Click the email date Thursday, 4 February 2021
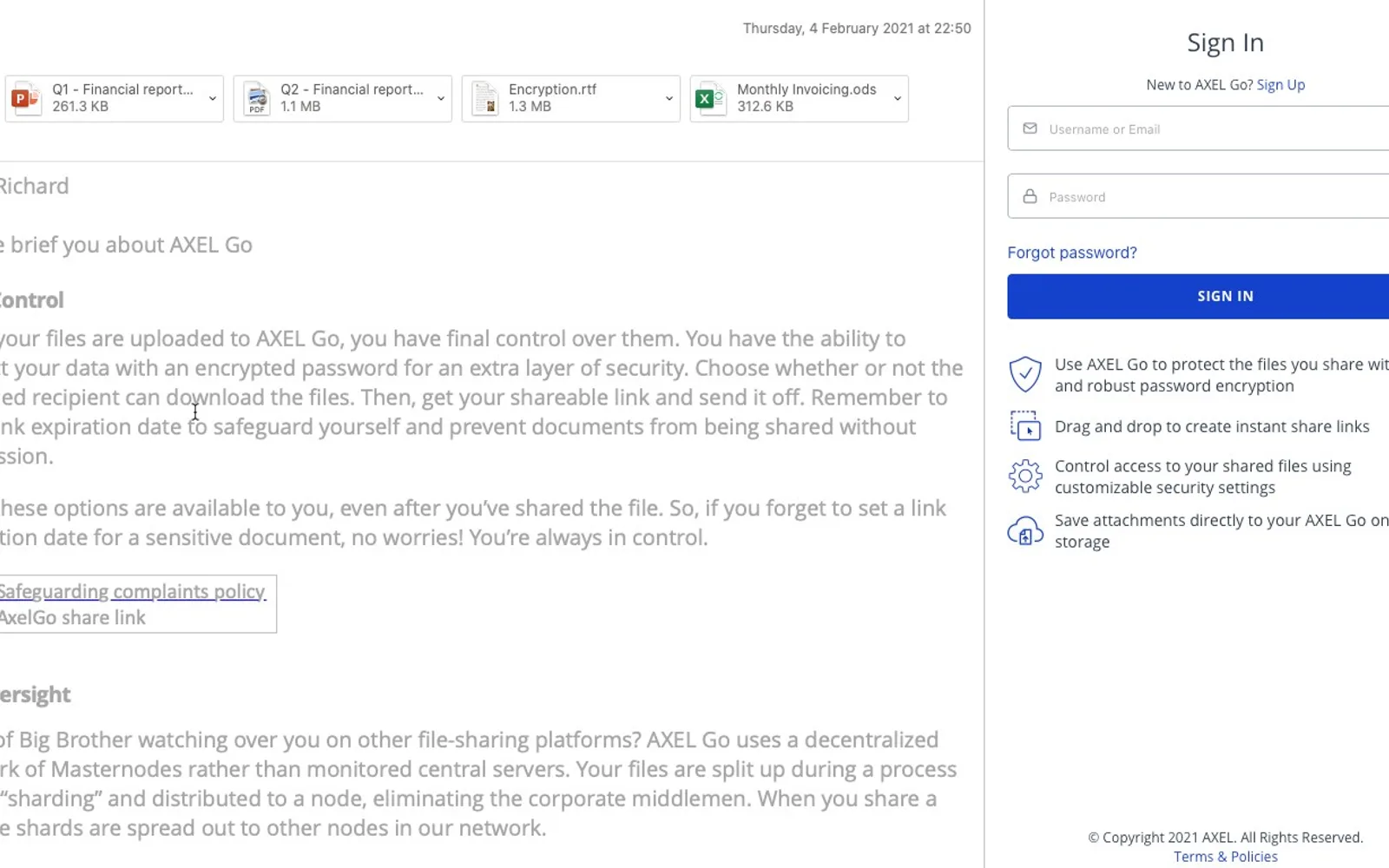Image resolution: width=1389 pixels, height=868 pixels. (x=857, y=29)
